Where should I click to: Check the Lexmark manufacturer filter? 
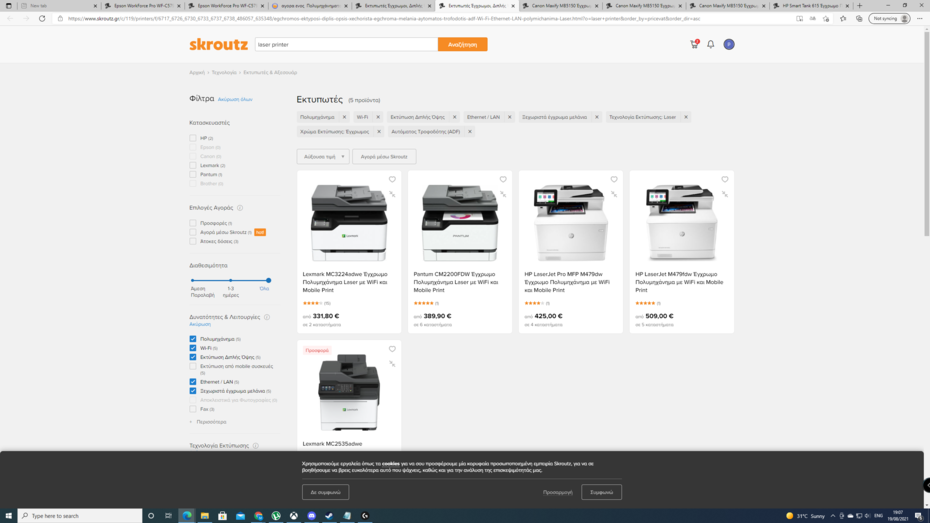click(193, 165)
